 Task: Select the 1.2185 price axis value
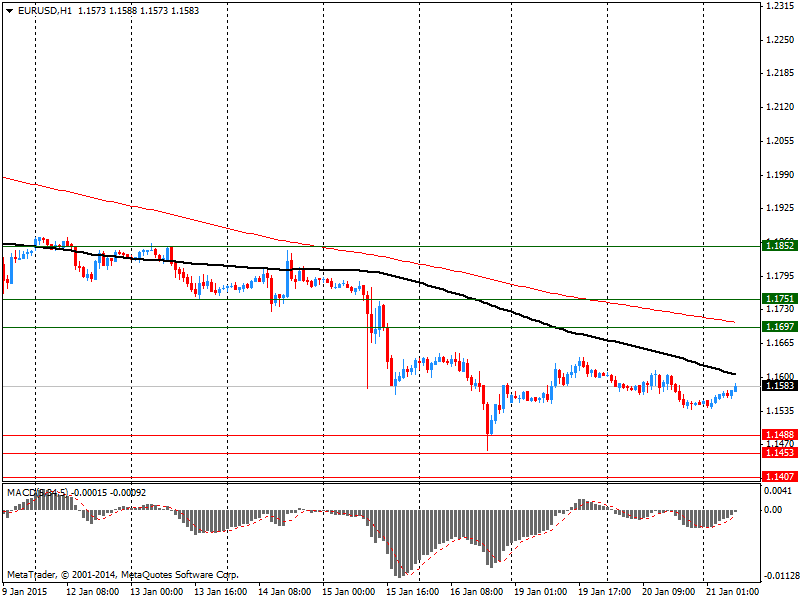(x=780, y=73)
